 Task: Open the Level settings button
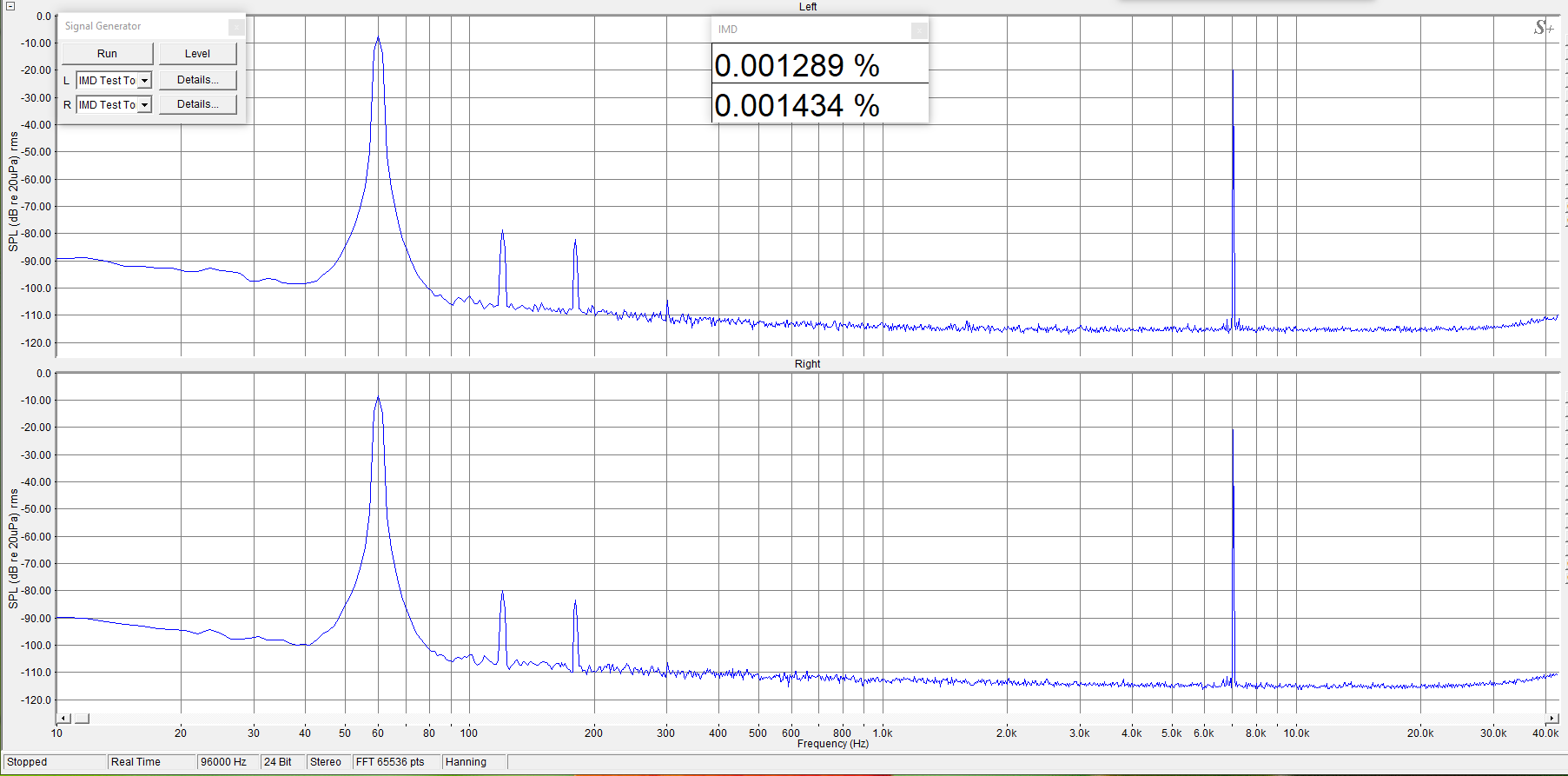pyautogui.click(x=197, y=54)
